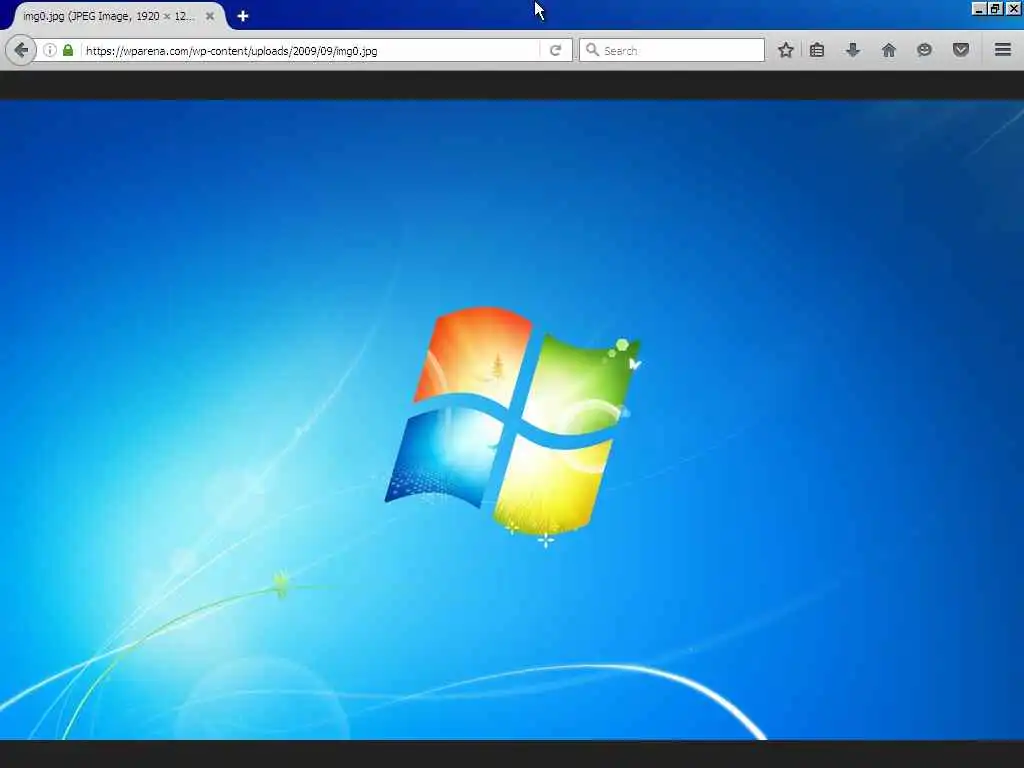
Task: Show site information via the info icon
Action: (50, 50)
